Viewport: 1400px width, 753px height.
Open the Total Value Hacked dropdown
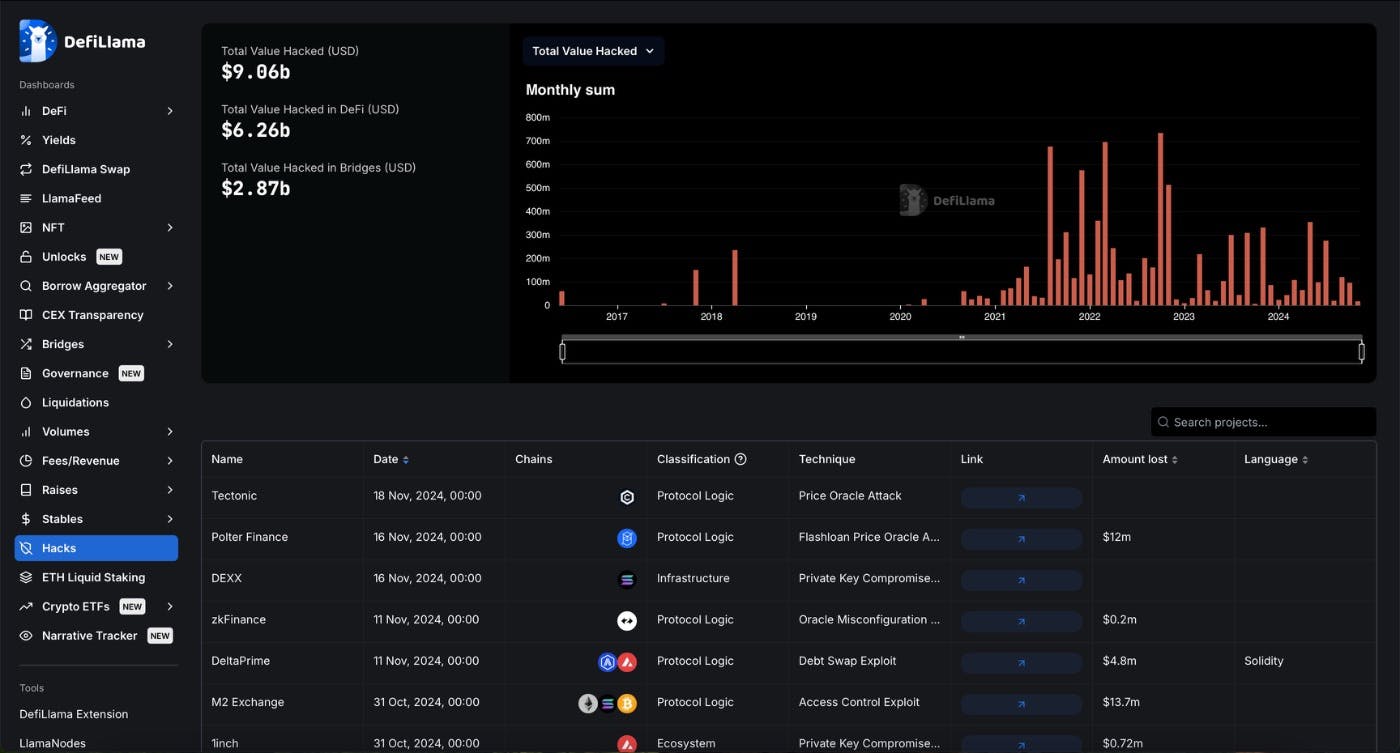(593, 51)
